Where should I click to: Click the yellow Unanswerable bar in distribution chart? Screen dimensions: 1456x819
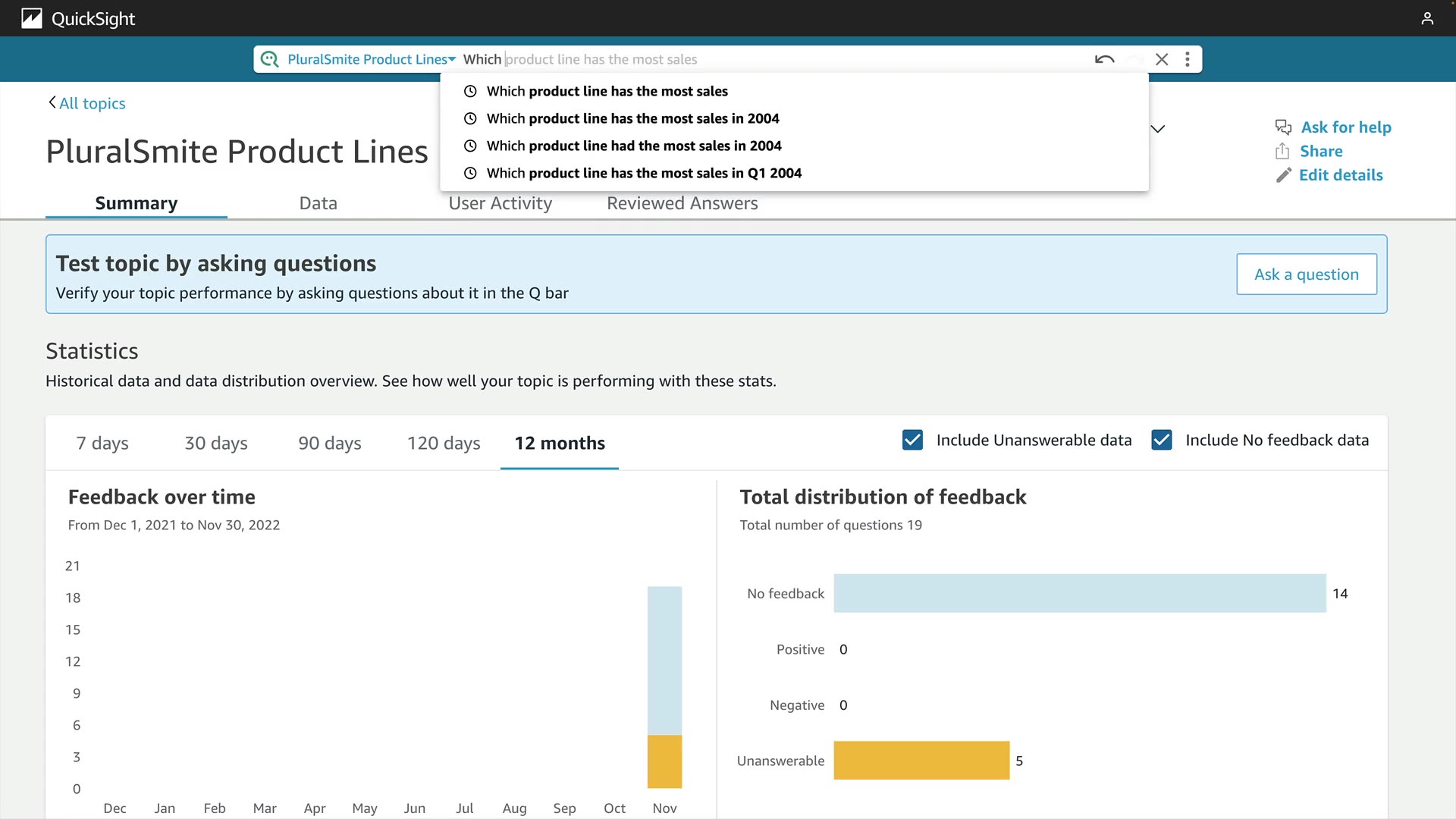coord(921,761)
